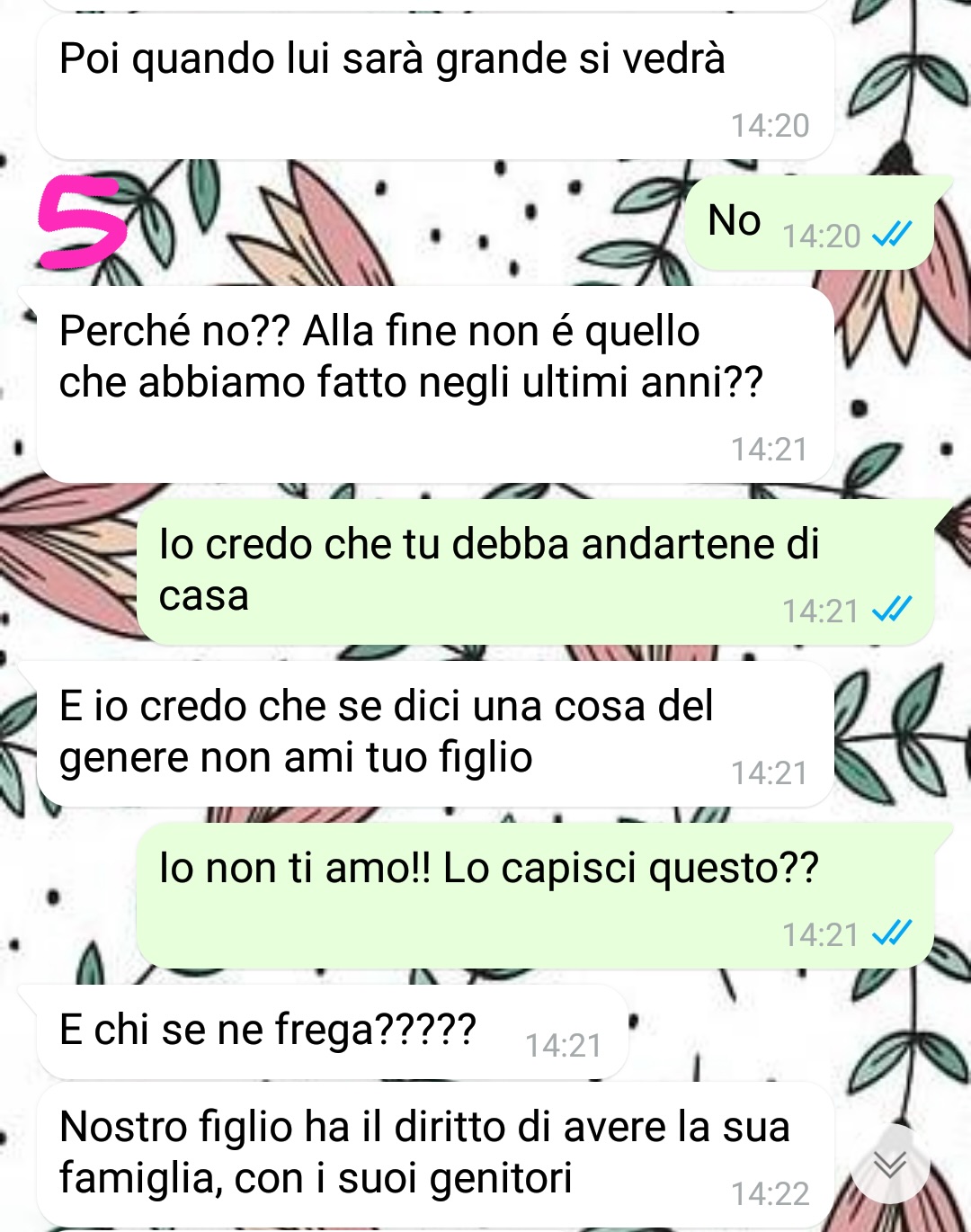Tap 14:20 timestamp next to 'No'

pos(821,237)
